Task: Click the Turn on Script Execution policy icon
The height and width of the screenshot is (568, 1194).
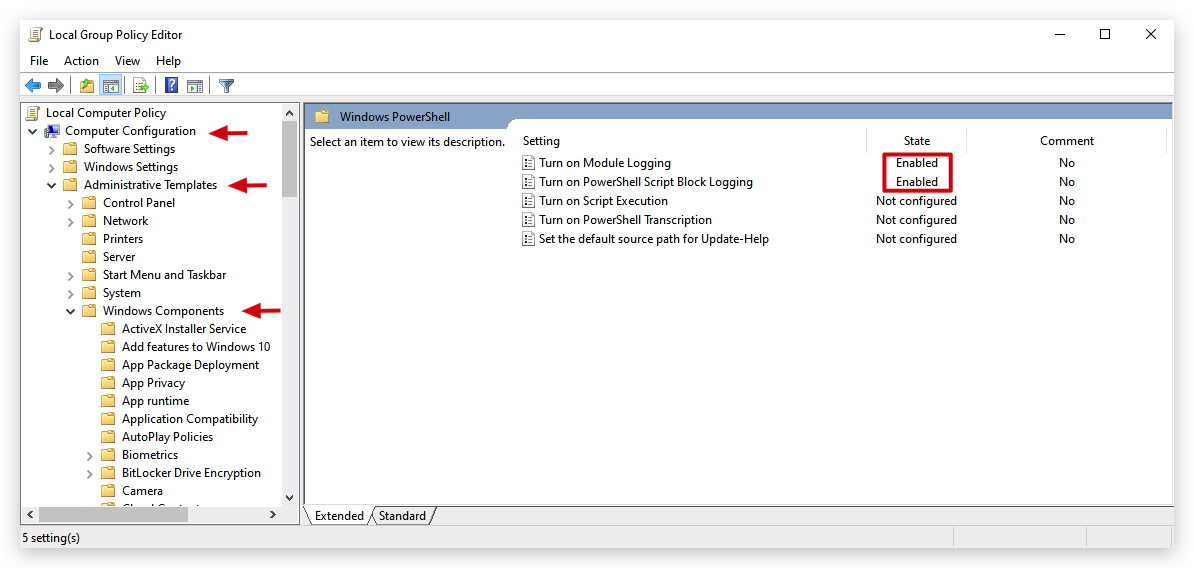Action: pos(528,201)
